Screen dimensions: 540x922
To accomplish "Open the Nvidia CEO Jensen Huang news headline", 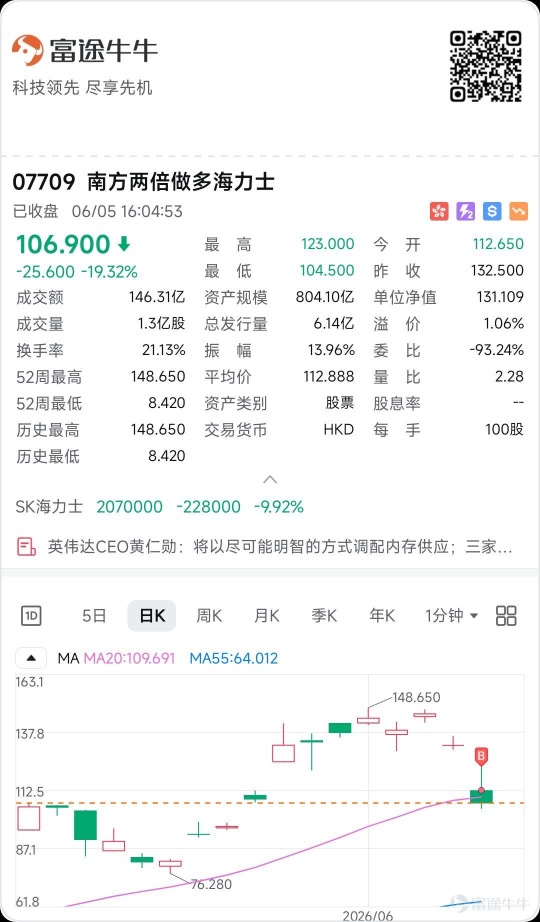I will [x=280, y=547].
